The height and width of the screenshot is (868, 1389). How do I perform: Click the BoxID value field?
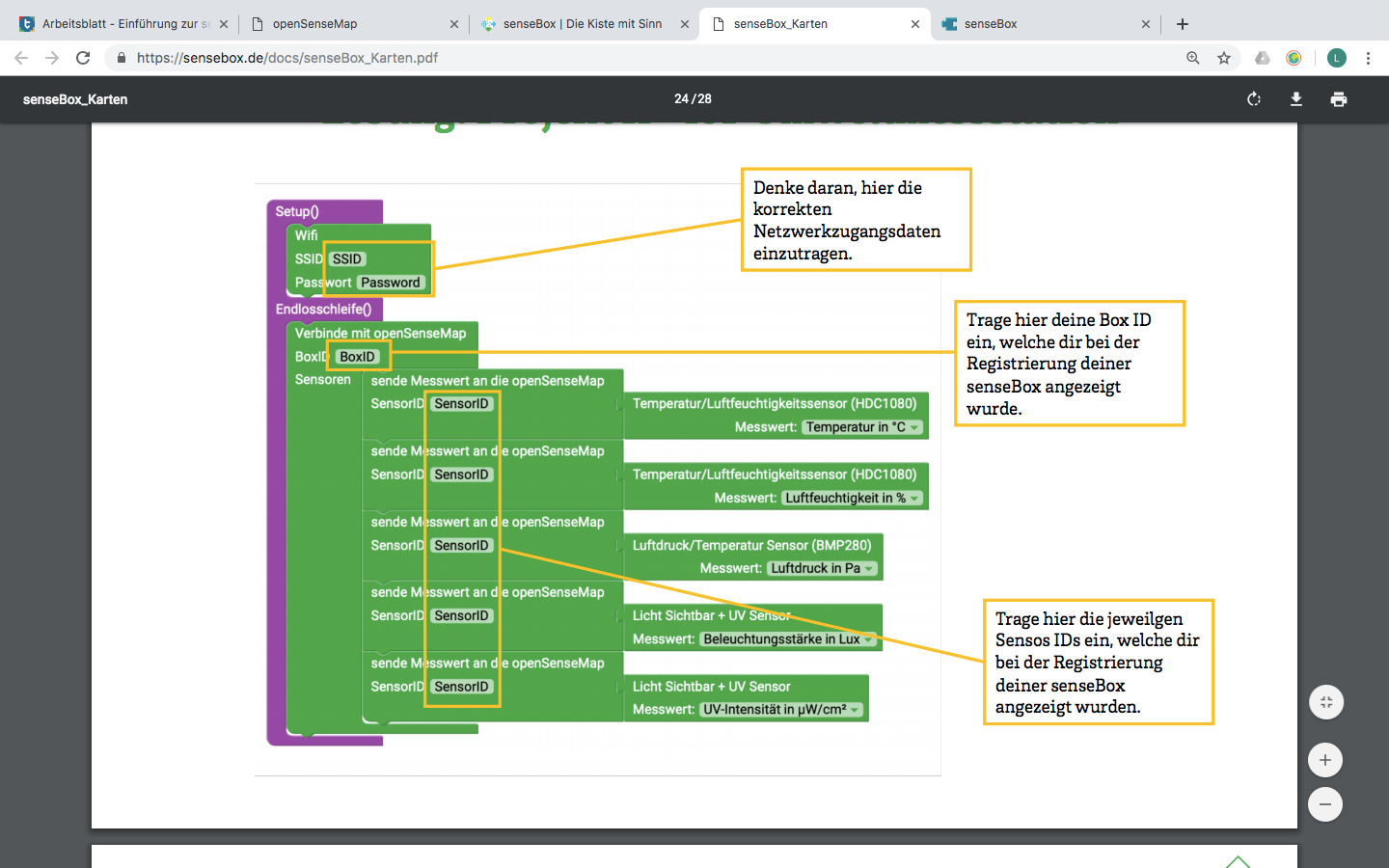(357, 357)
